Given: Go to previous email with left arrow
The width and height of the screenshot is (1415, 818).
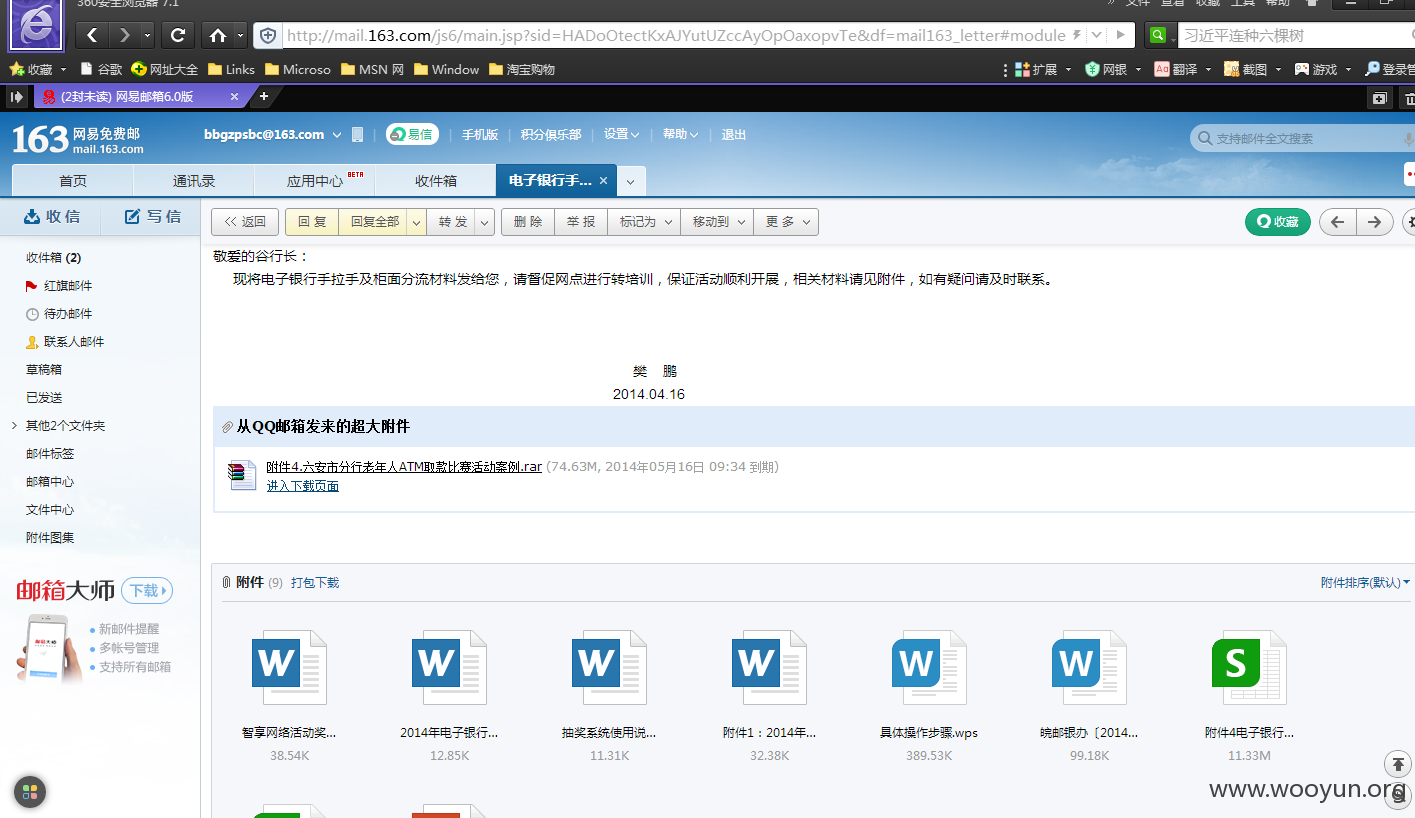Looking at the screenshot, I should 1338,222.
